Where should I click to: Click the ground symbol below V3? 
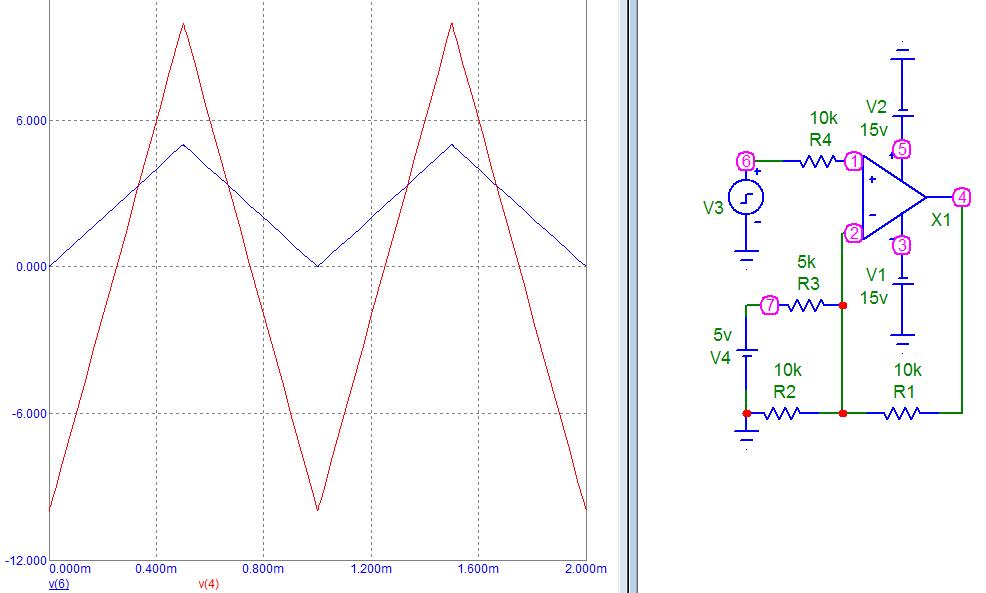[x=745, y=259]
